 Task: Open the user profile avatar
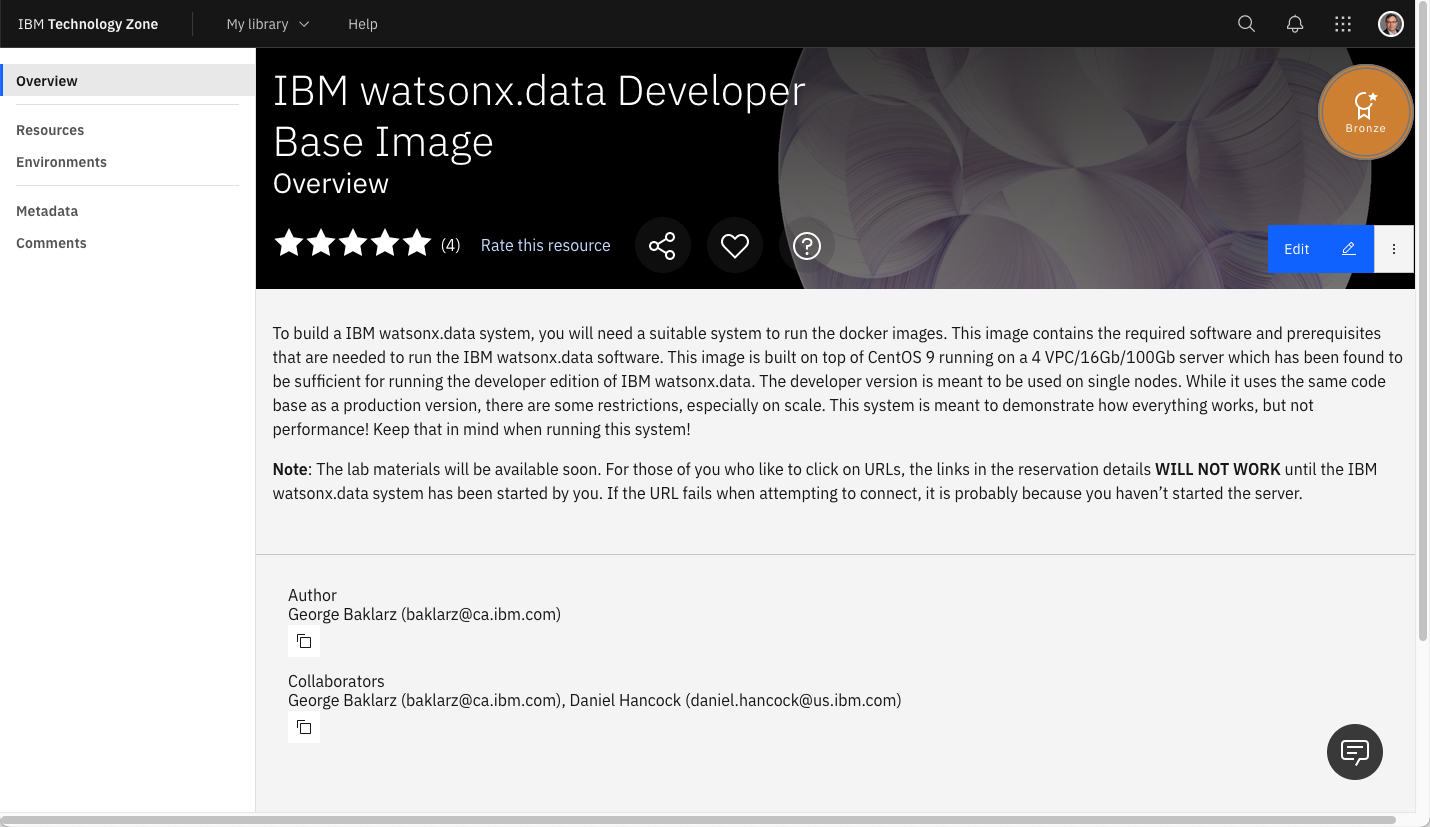point(1391,24)
